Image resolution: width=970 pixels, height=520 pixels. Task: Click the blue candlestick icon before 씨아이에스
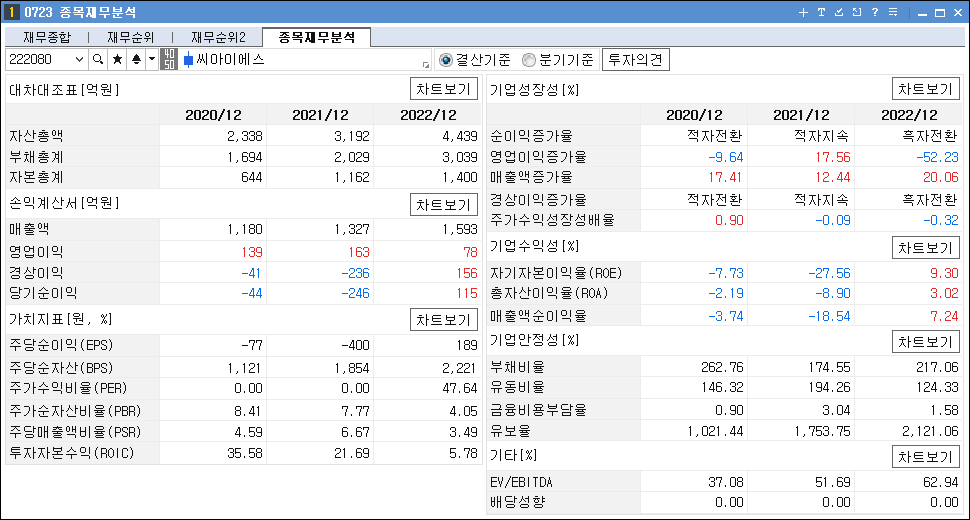pyautogui.click(x=189, y=60)
